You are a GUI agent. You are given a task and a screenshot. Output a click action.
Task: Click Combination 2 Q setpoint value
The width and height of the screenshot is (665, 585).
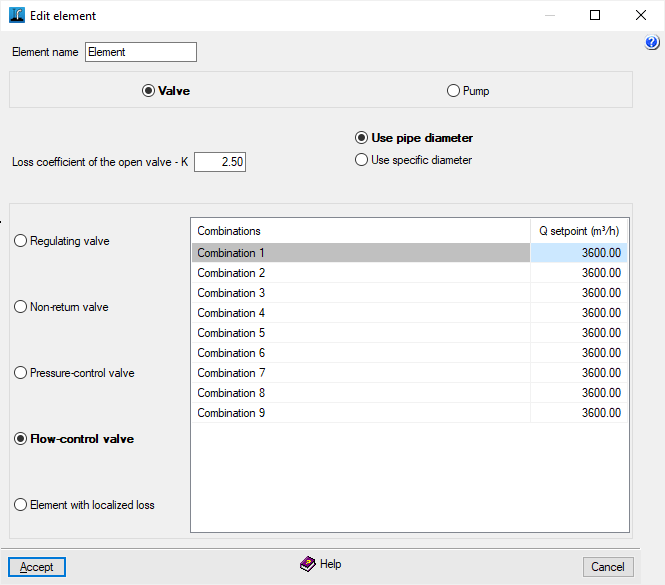click(579, 273)
